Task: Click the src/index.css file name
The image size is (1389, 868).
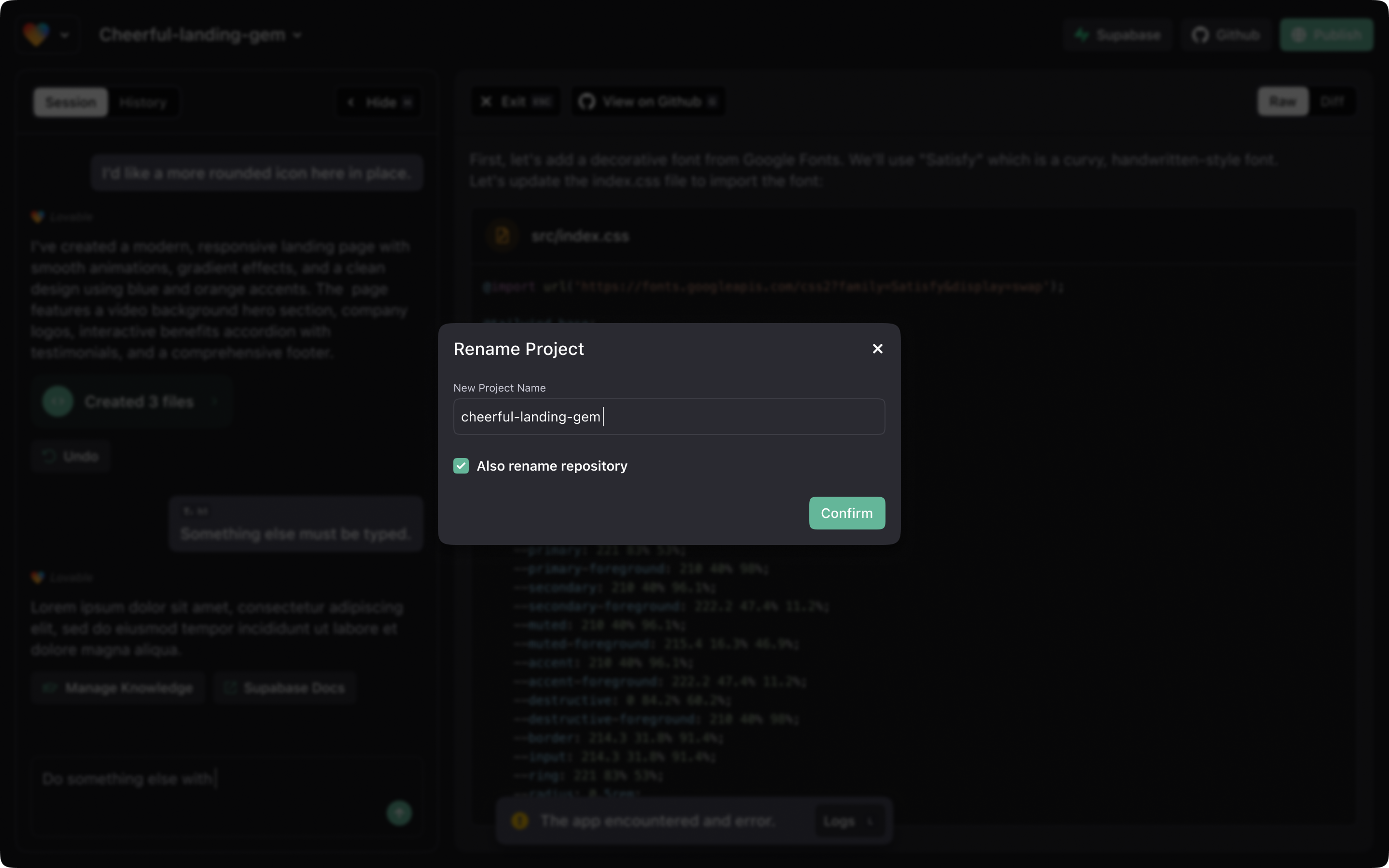Action: 580,236
